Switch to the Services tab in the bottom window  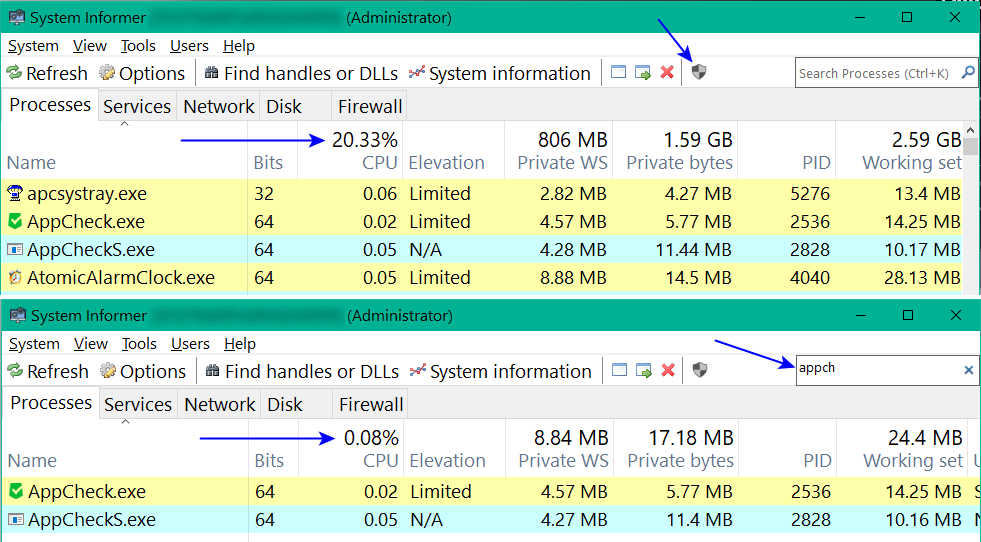tap(138, 404)
